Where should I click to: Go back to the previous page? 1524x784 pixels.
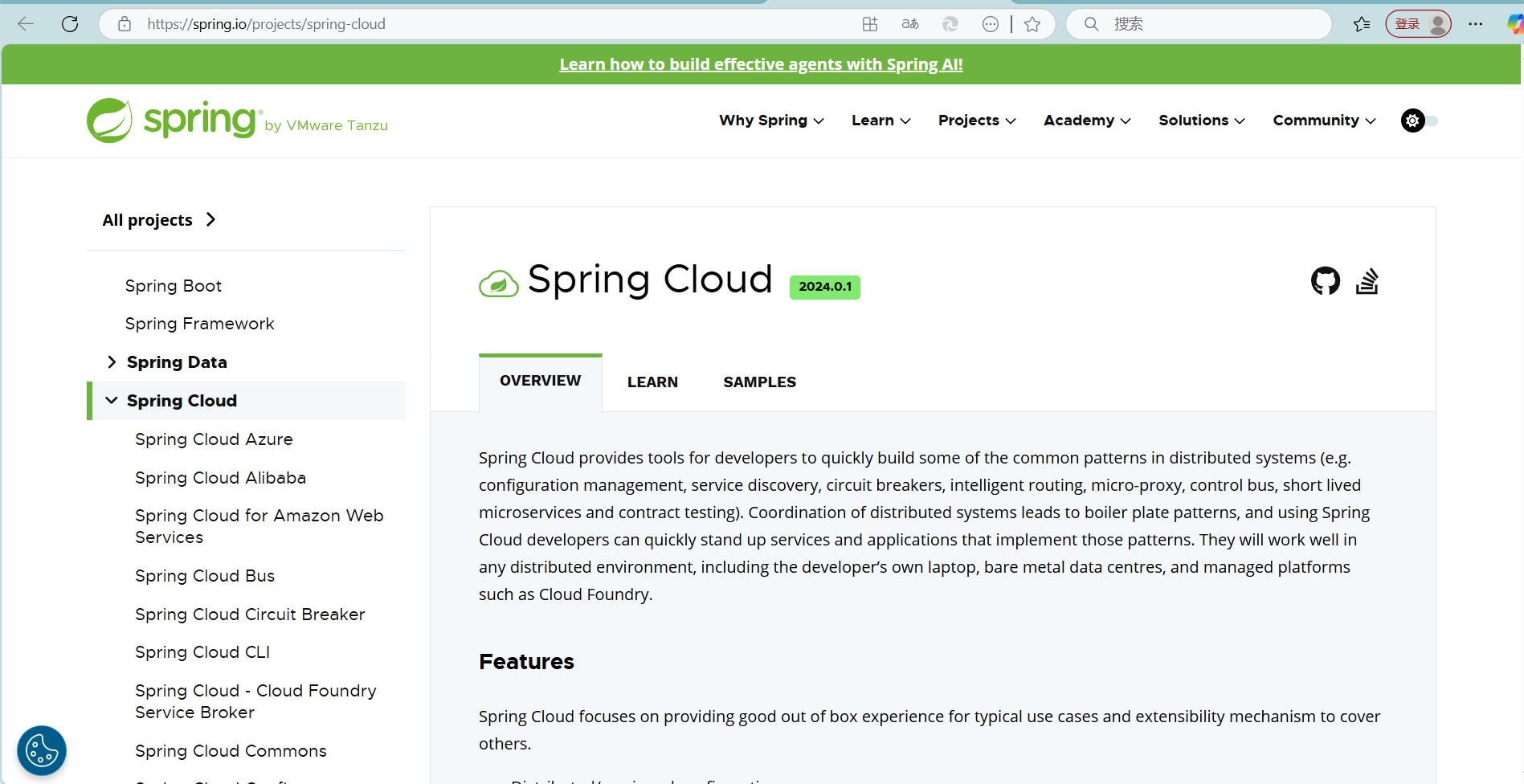[26, 24]
